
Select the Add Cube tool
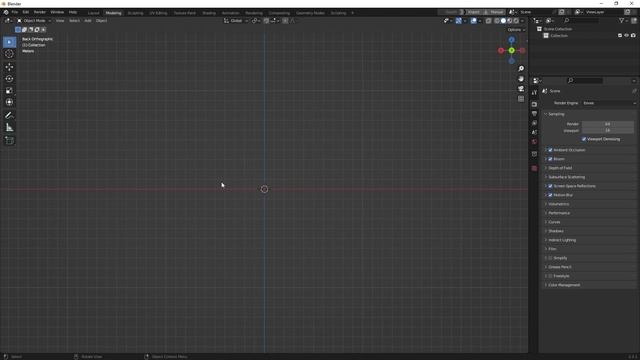(x=9, y=141)
